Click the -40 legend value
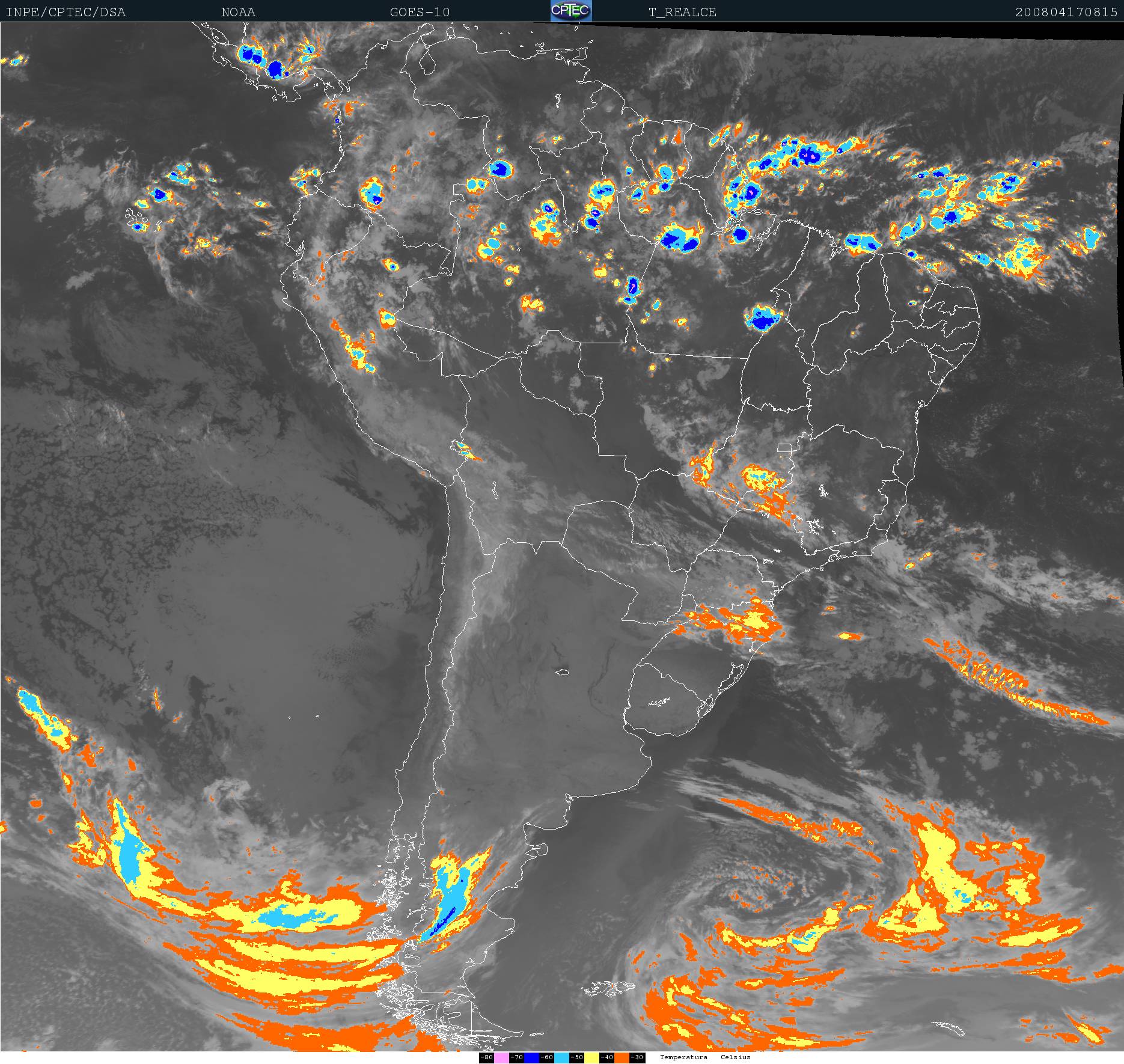This screenshot has height=1064, width=1124. 606,1057
